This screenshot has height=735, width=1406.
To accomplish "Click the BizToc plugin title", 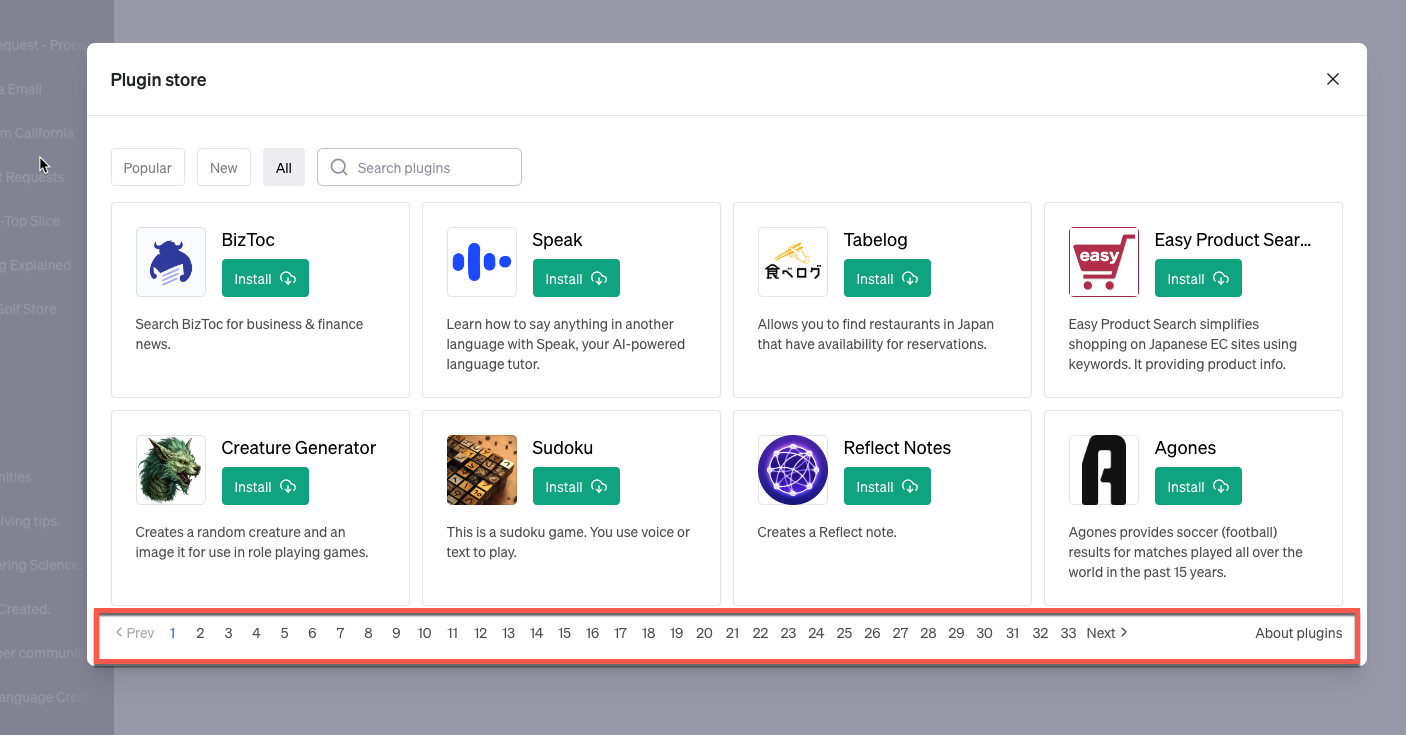I will [x=248, y=240].
